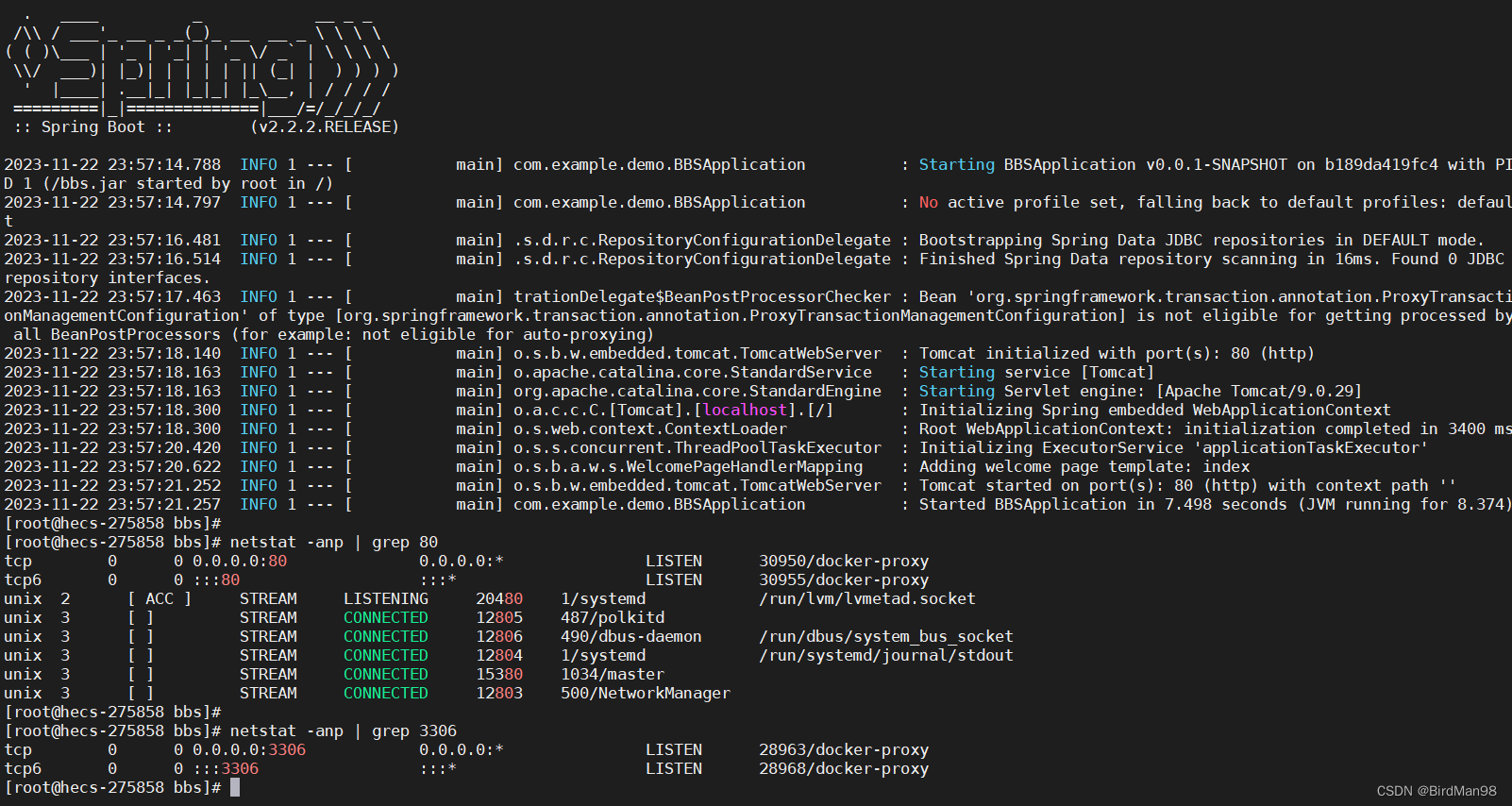This screenshot has width=1512, height=806.
Task: Select the :::80 tcp6 local address
Action: [216, 579]
